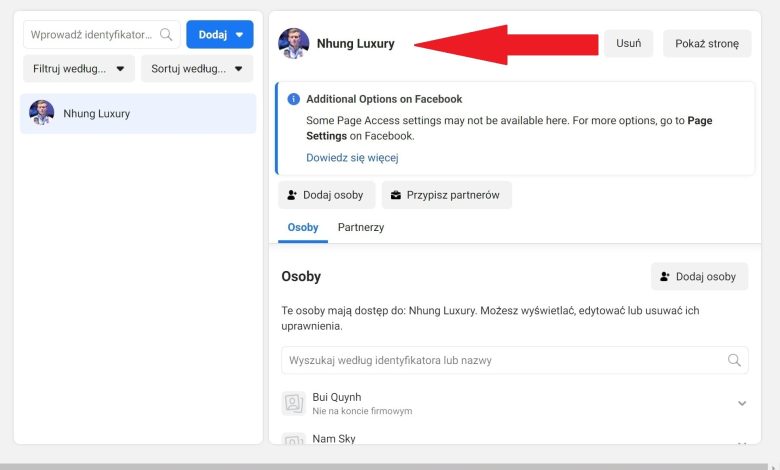Click Nhung Luxury avatar in the left list
The width and height of the screenshot is (780, 470).
pos(41,112)
